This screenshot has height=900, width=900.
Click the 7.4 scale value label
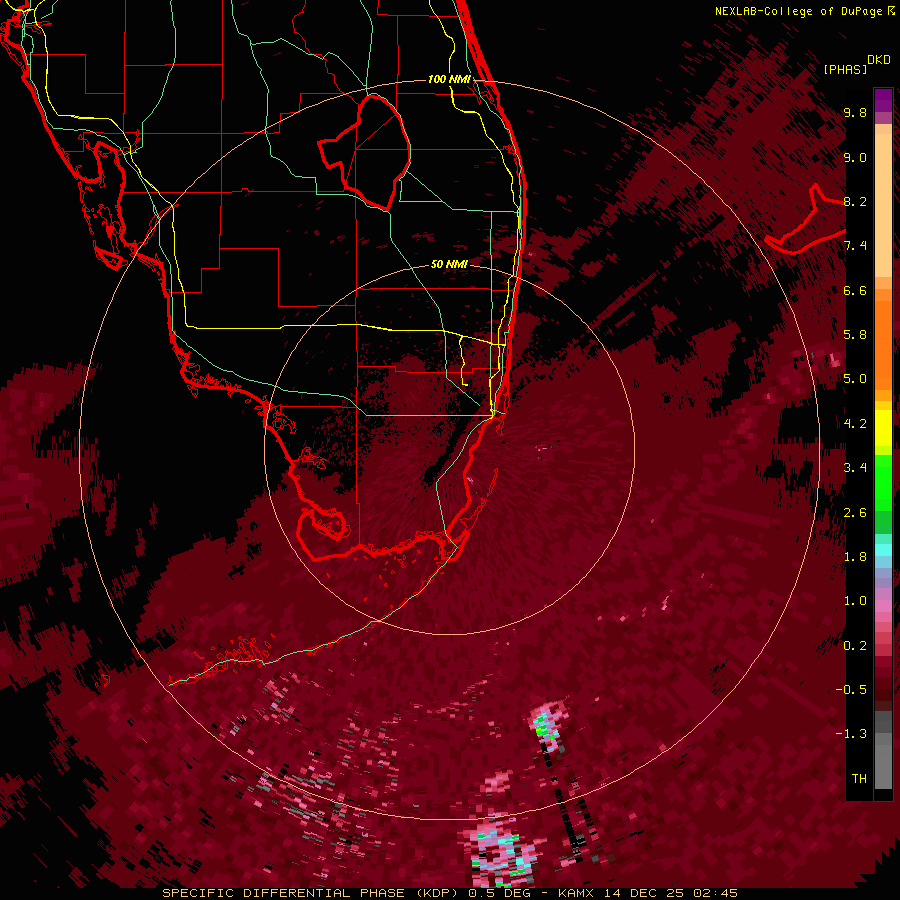point(855,246)
